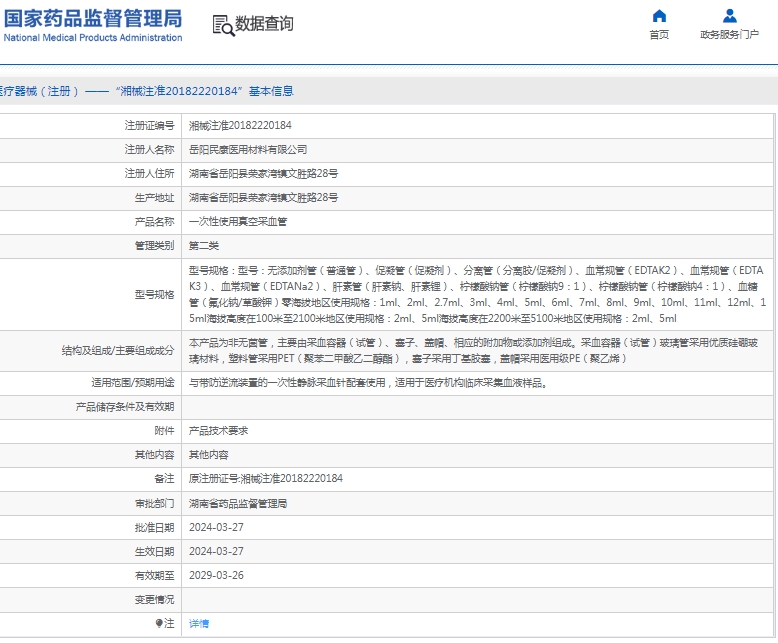Click the 型号规格 description text block

[477, 294]
